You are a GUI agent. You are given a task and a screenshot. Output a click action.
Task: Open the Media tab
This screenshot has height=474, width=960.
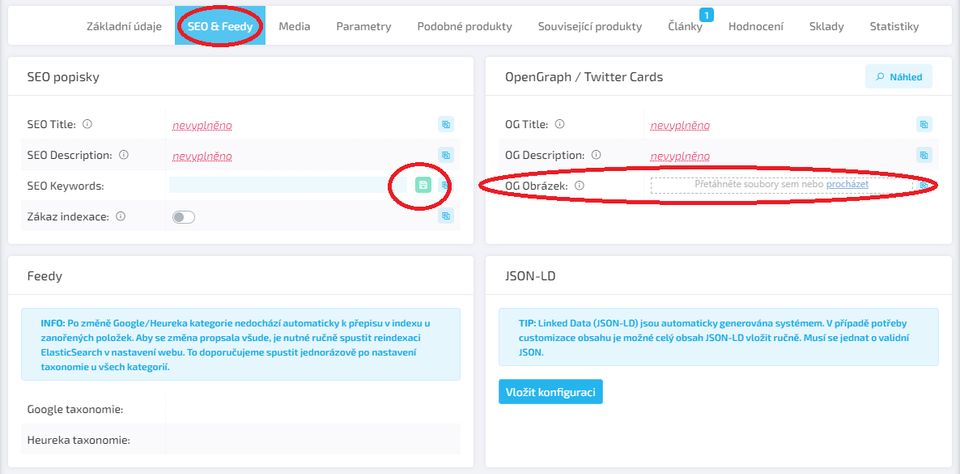[x=294, y=26]
